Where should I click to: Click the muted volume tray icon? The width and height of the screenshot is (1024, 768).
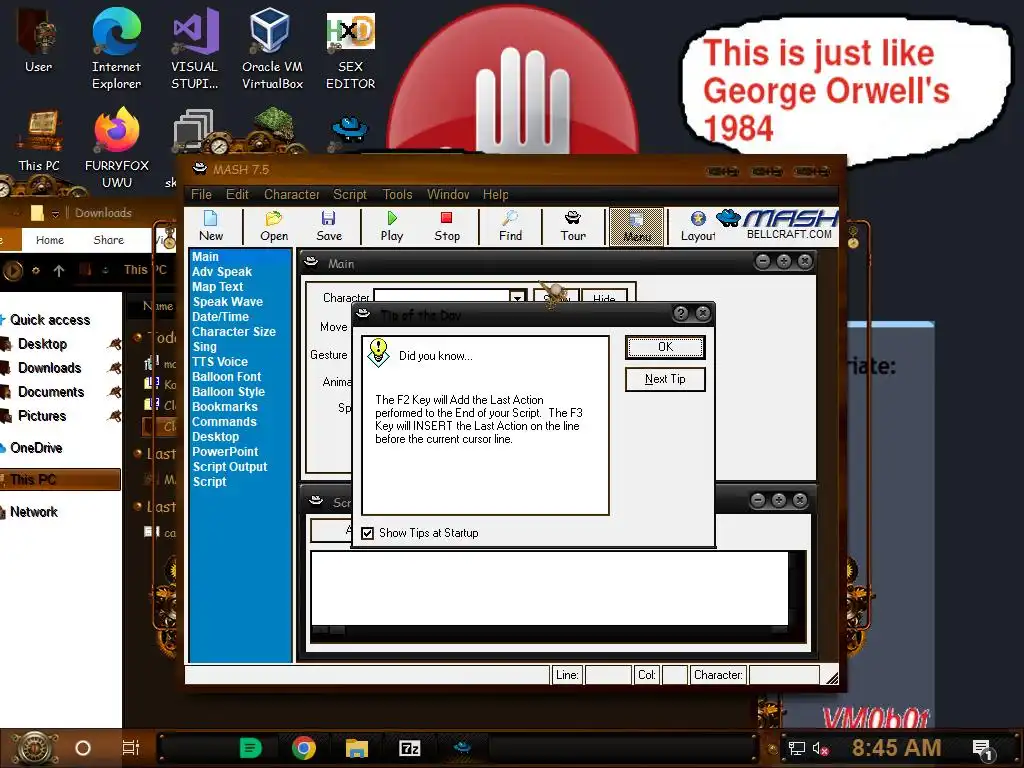point(821,748)
